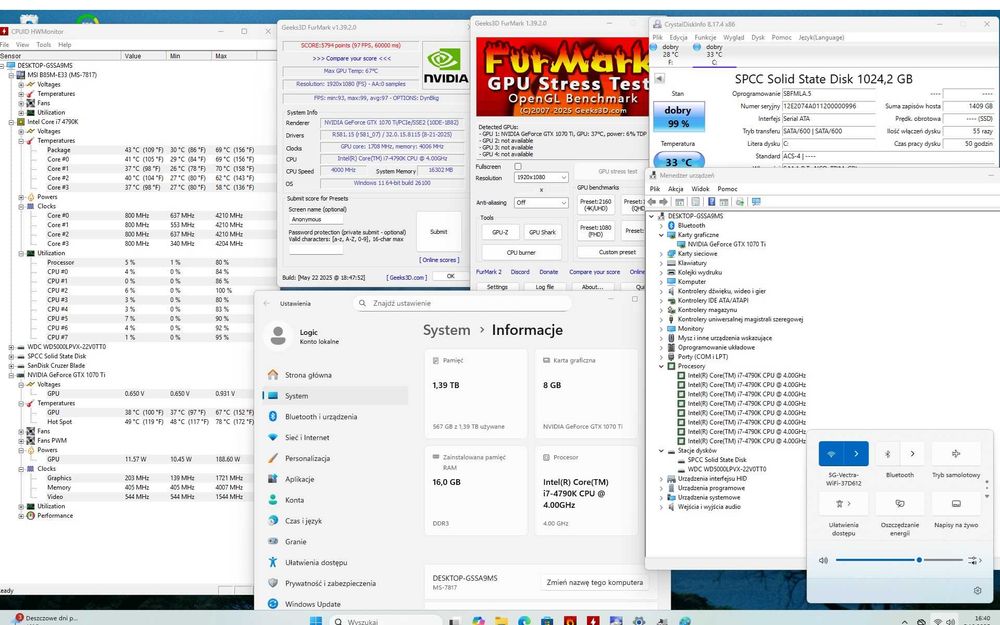Open the View menu in HWMonitor
Image resolution: width=1000 pixels, height=625 pixels.
[22, 45]
